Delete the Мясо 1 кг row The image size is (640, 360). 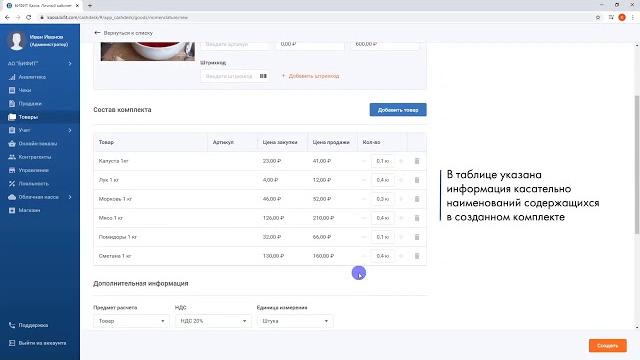point(417,218)
